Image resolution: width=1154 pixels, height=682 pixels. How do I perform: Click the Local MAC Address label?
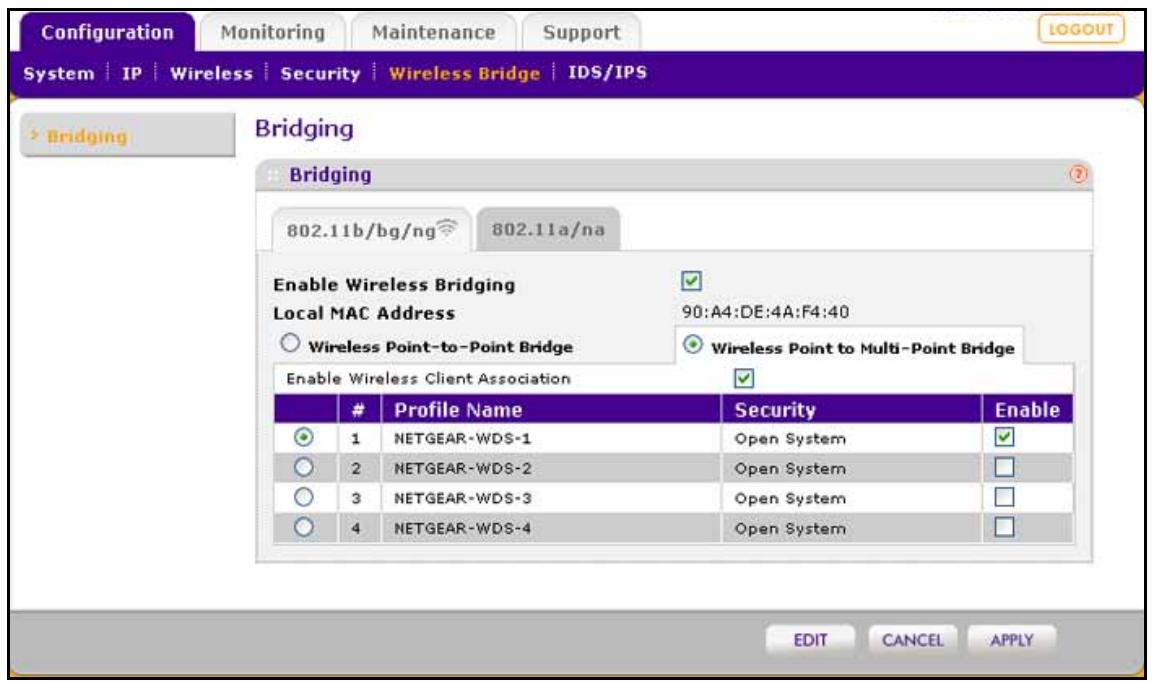pyautogui.click(x=364, y=313)
